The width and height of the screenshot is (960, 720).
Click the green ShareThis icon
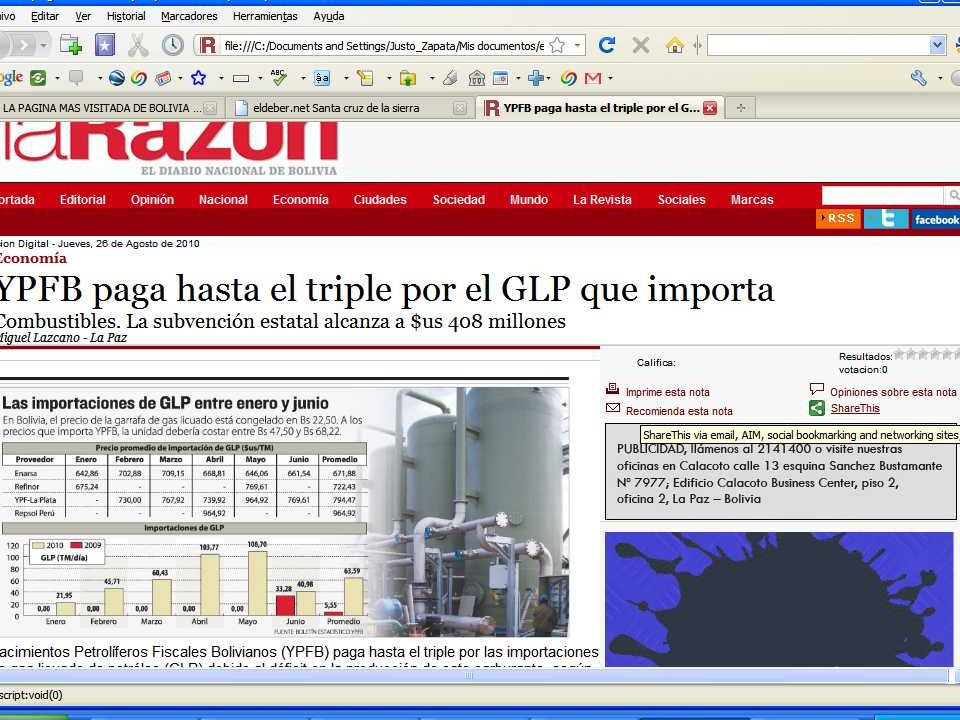point(817,408)
